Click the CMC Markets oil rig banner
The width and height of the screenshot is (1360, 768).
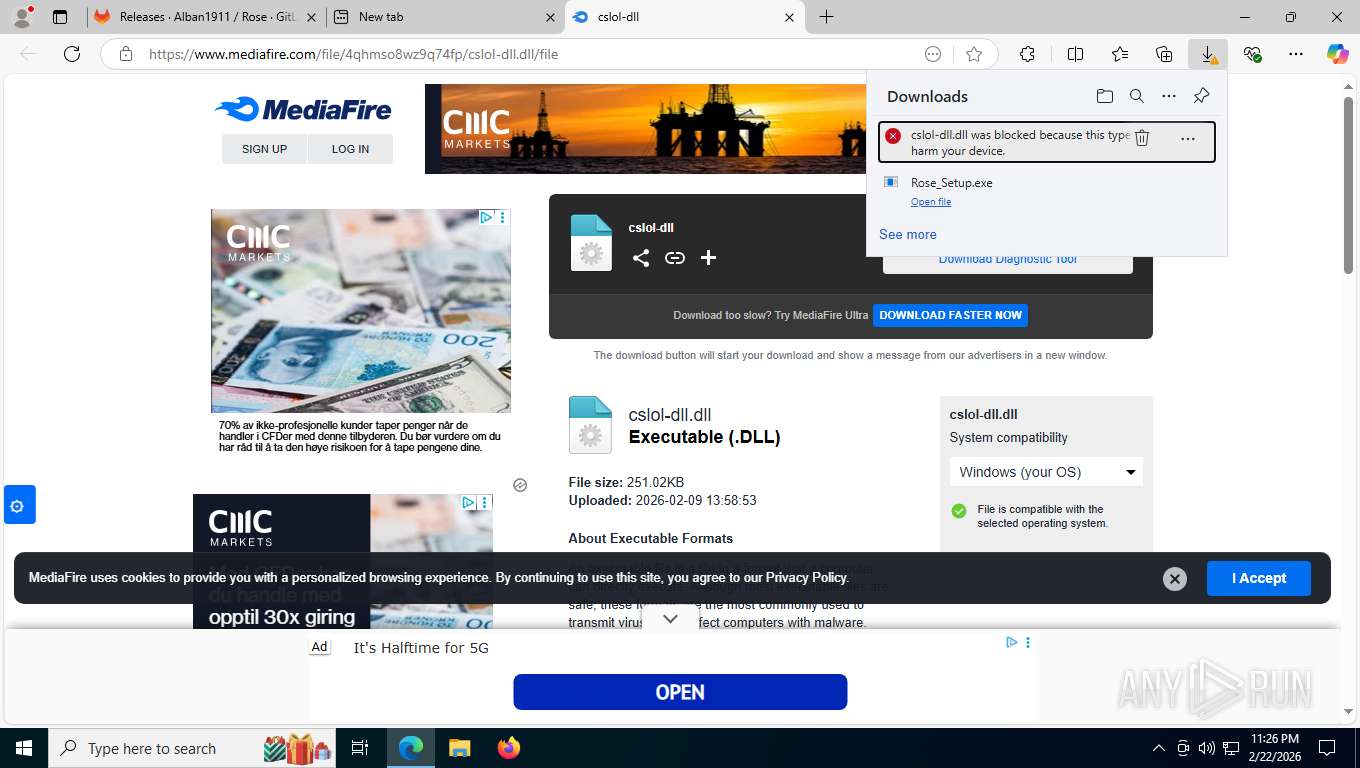click(645, 129)
